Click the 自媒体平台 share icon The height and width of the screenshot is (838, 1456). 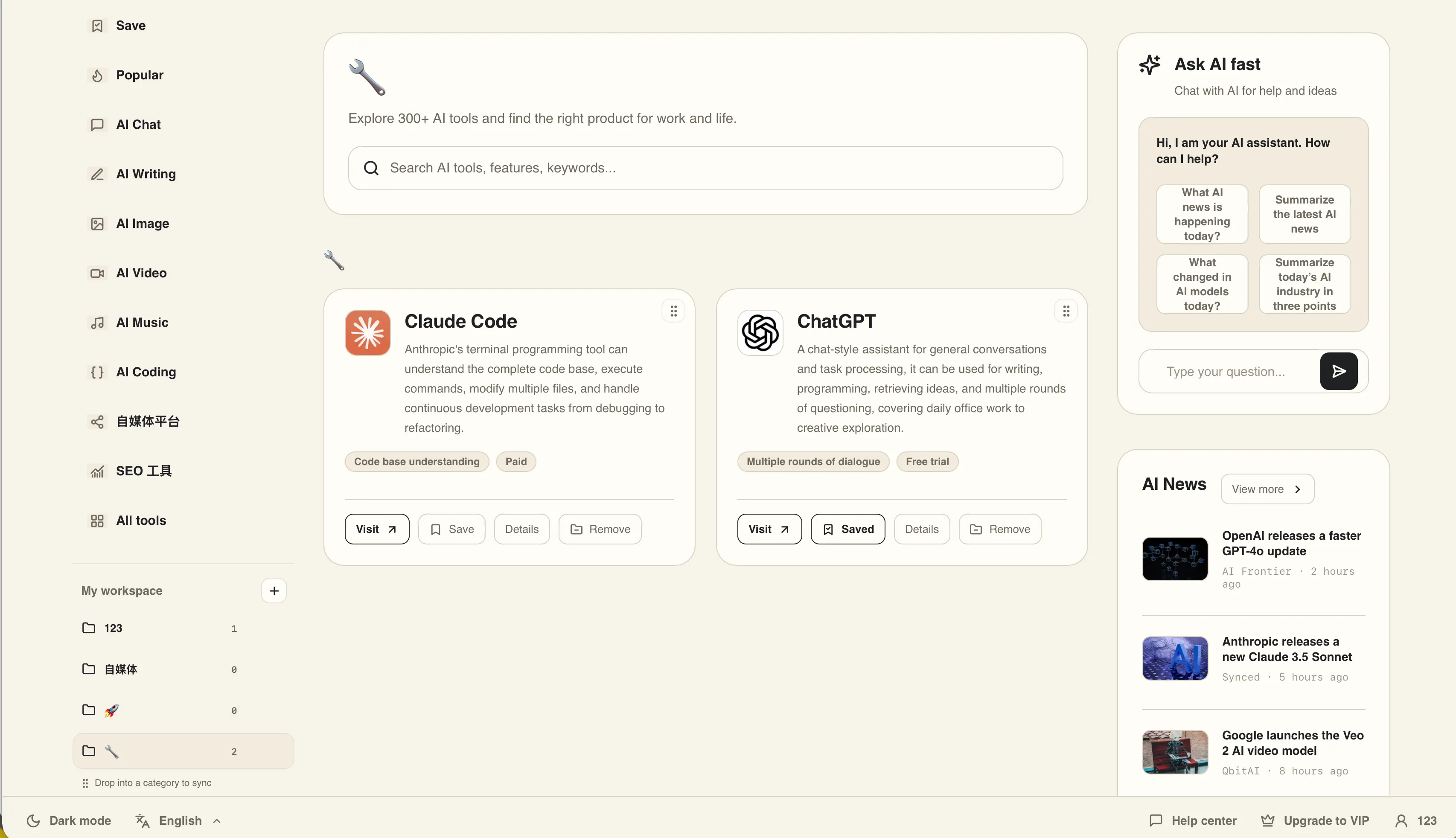click(x=97, y=421)
